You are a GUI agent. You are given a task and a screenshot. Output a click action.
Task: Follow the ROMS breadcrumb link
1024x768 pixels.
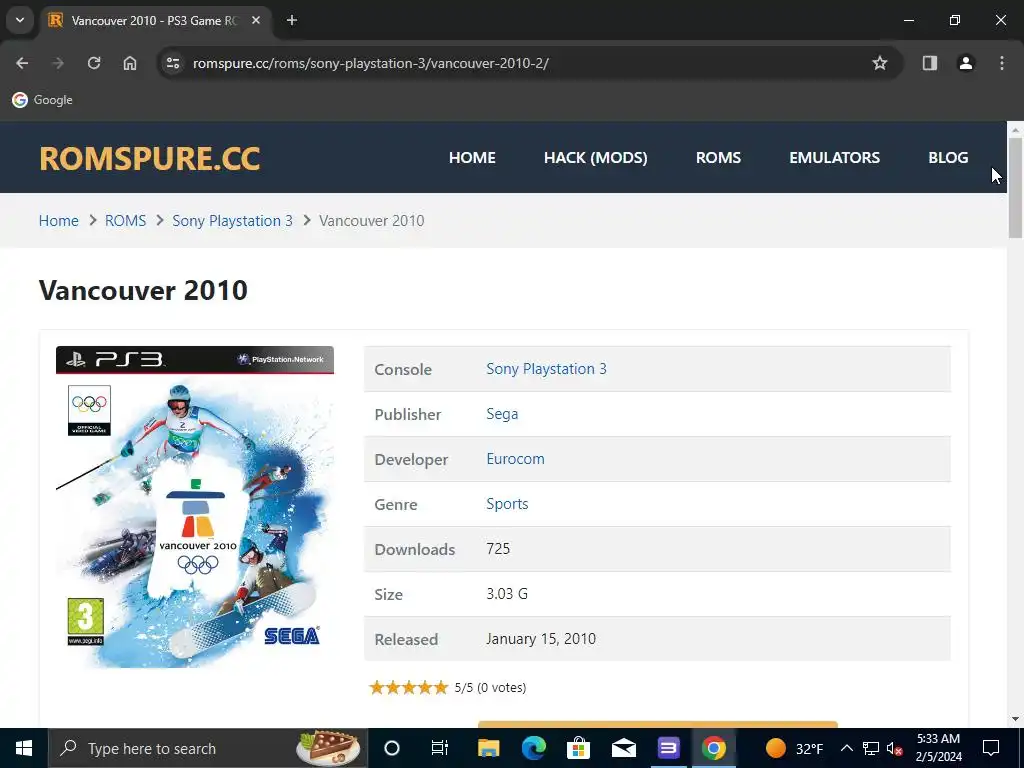125,221
